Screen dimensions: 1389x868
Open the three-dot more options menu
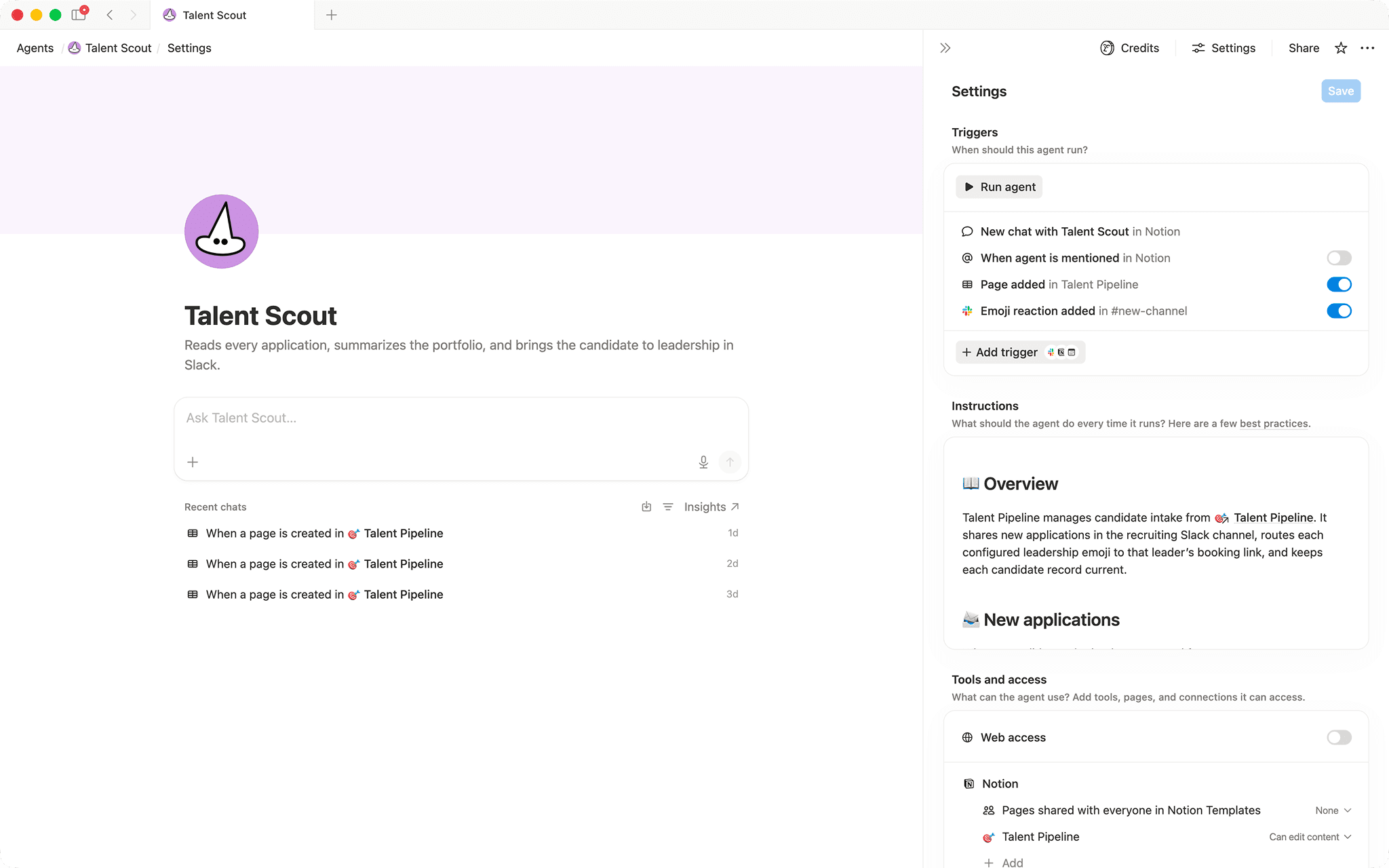[x=1367, y=48]
